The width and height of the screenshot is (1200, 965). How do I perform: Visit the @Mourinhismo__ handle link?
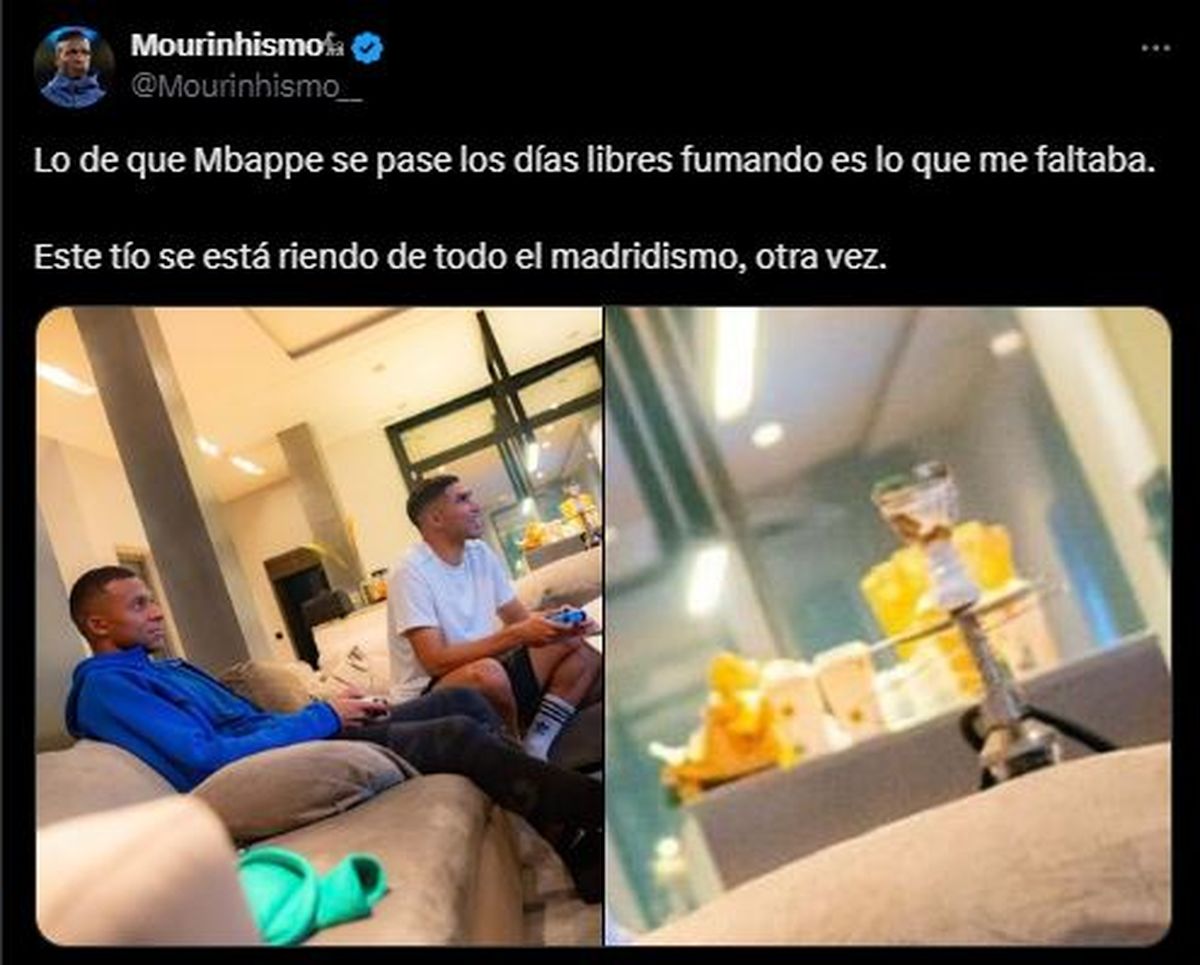246,86
